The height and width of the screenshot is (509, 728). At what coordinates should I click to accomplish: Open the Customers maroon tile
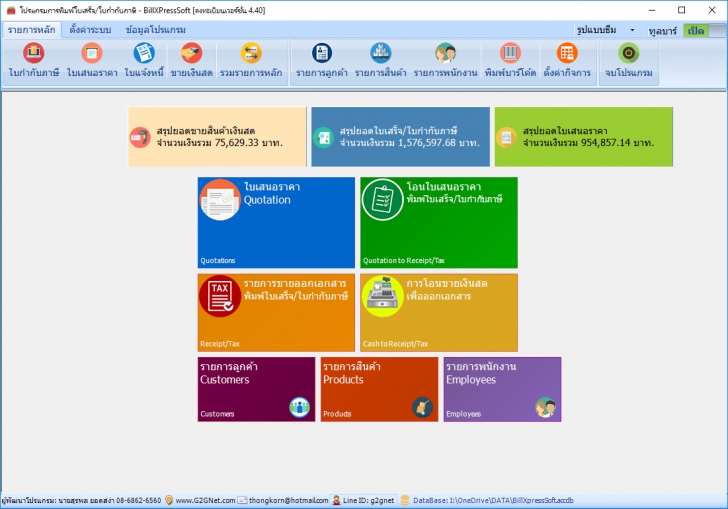(256, 389)
